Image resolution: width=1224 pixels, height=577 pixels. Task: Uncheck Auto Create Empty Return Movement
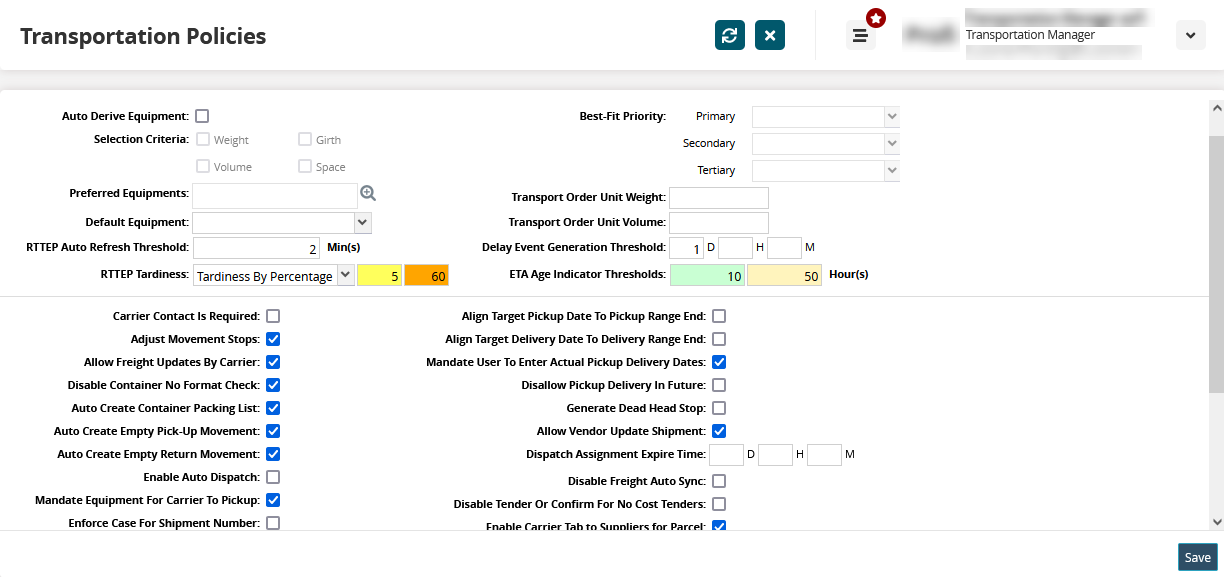point(273,454)
